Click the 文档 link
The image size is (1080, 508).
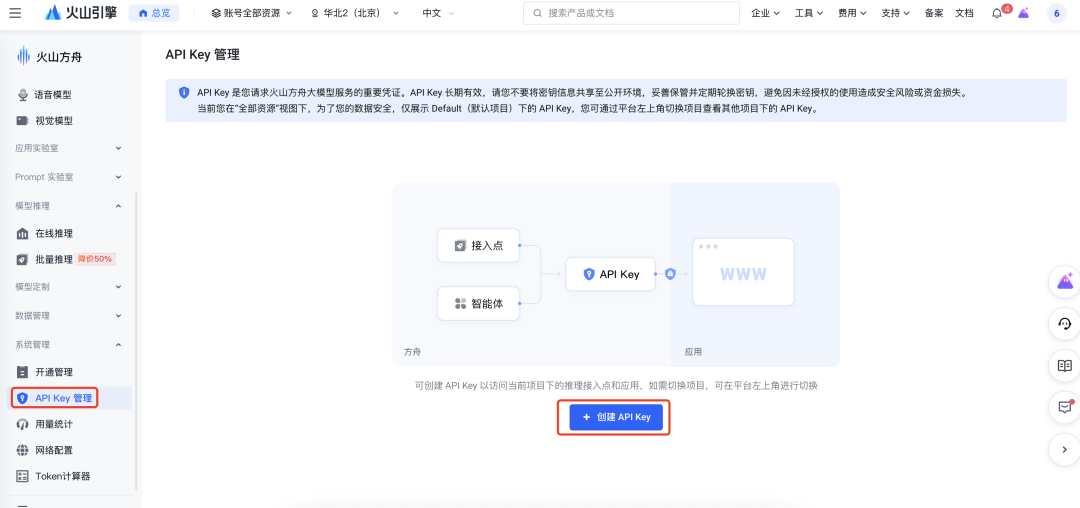pos(964,13)
